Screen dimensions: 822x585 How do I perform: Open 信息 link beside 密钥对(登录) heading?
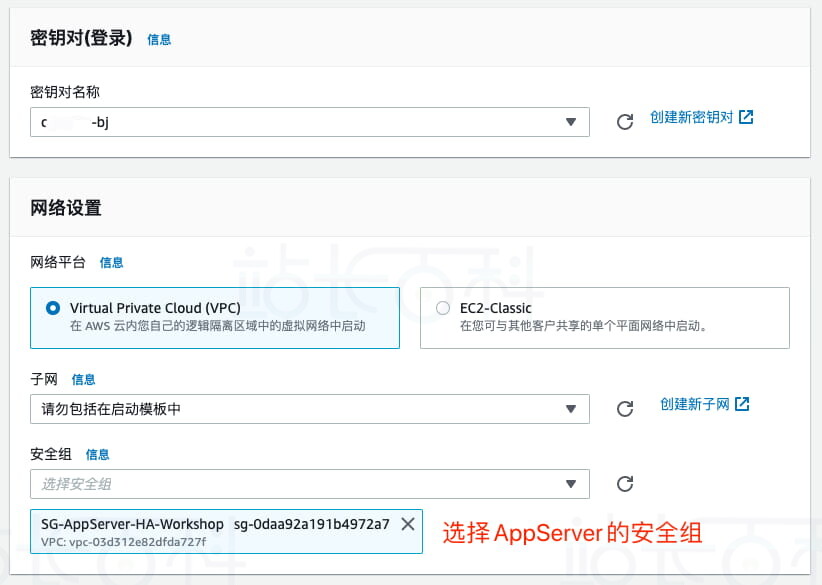click(159, 40)
